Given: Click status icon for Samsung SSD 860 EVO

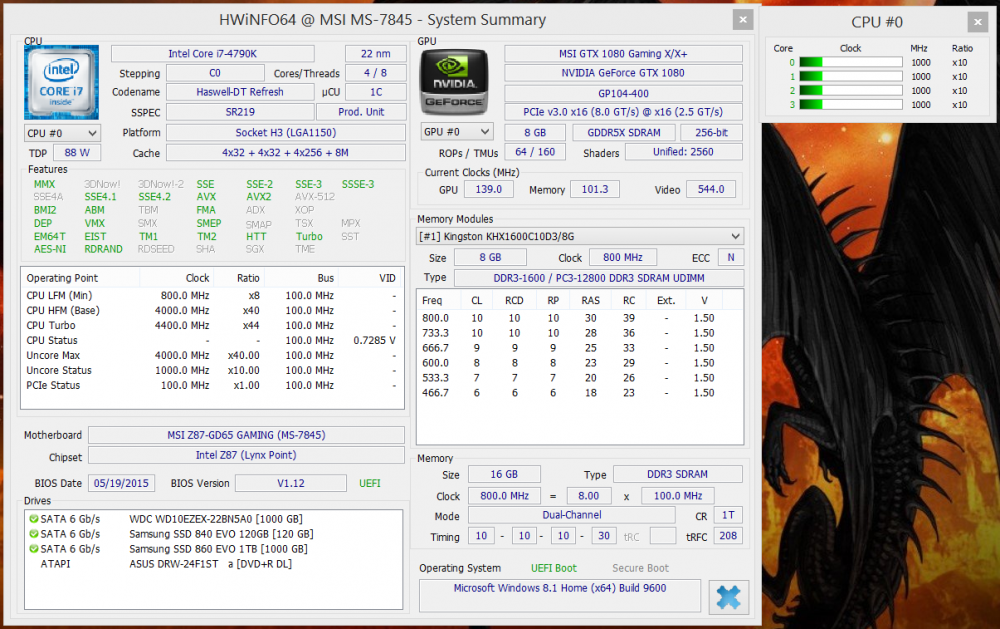Looking at the screenshot, I should (34, 549).
